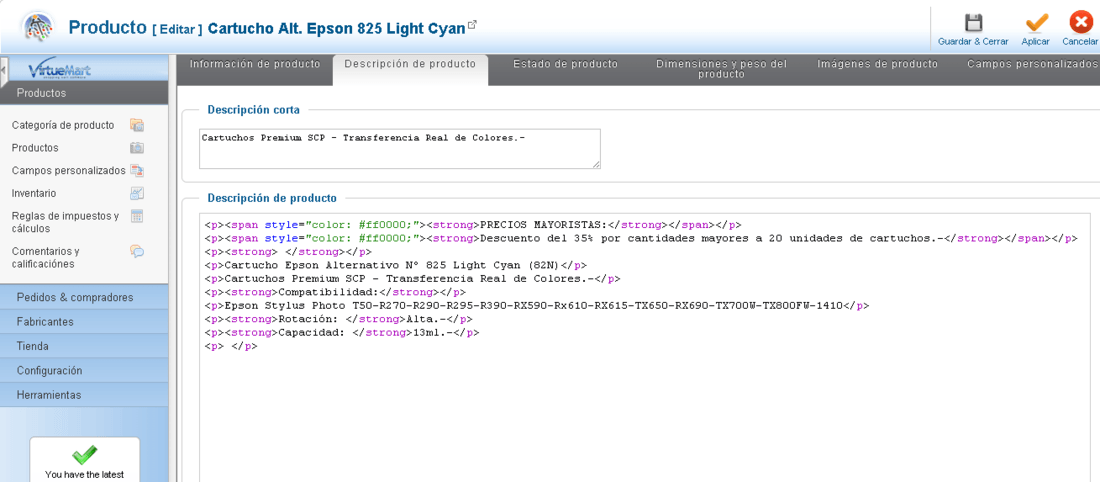Expand Pedidos & compradores section
The image size is (1100, 482).
click(84, 297)
